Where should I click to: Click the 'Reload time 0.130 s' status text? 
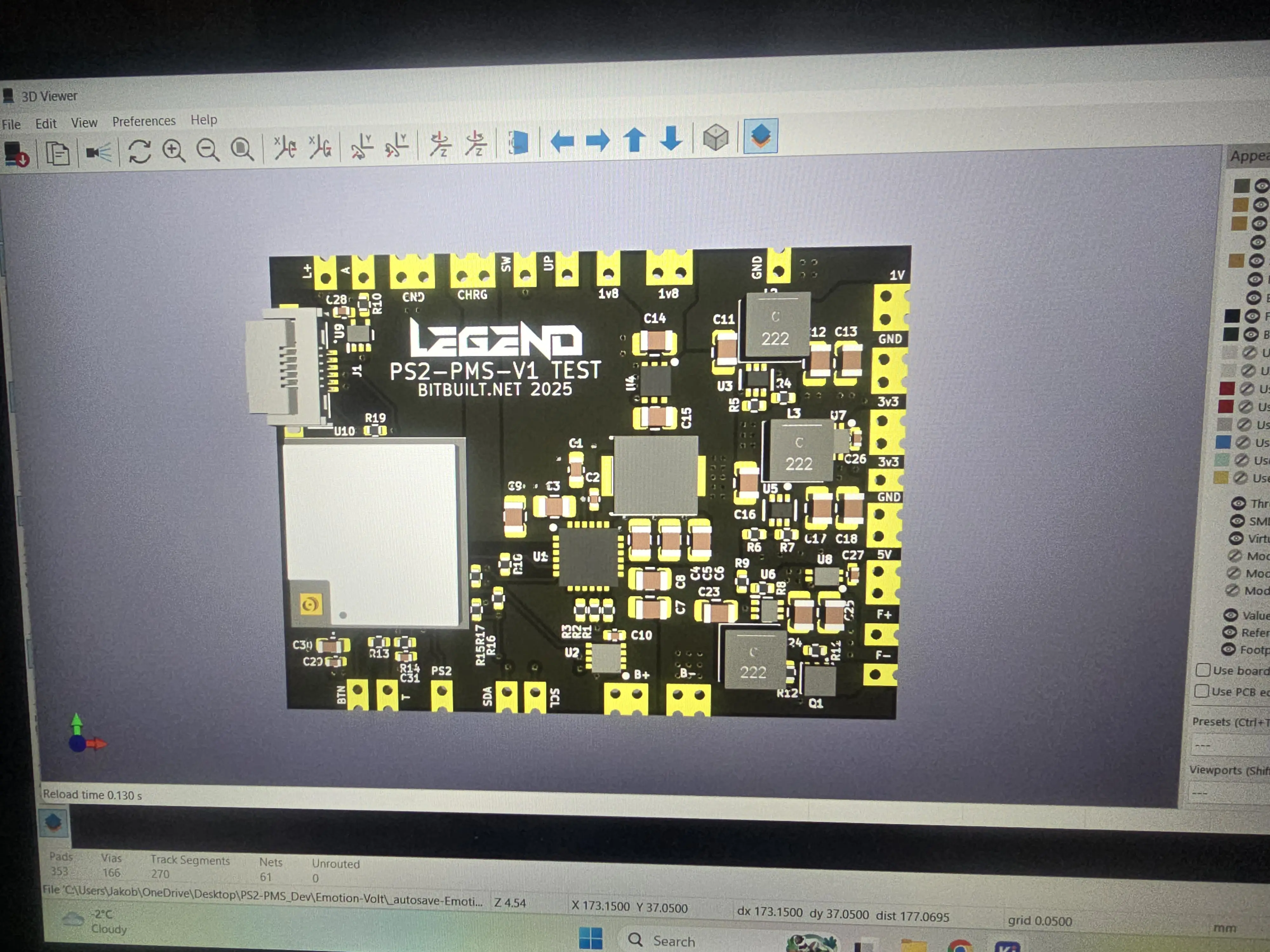pyautogui.click(x=92, y=795)
